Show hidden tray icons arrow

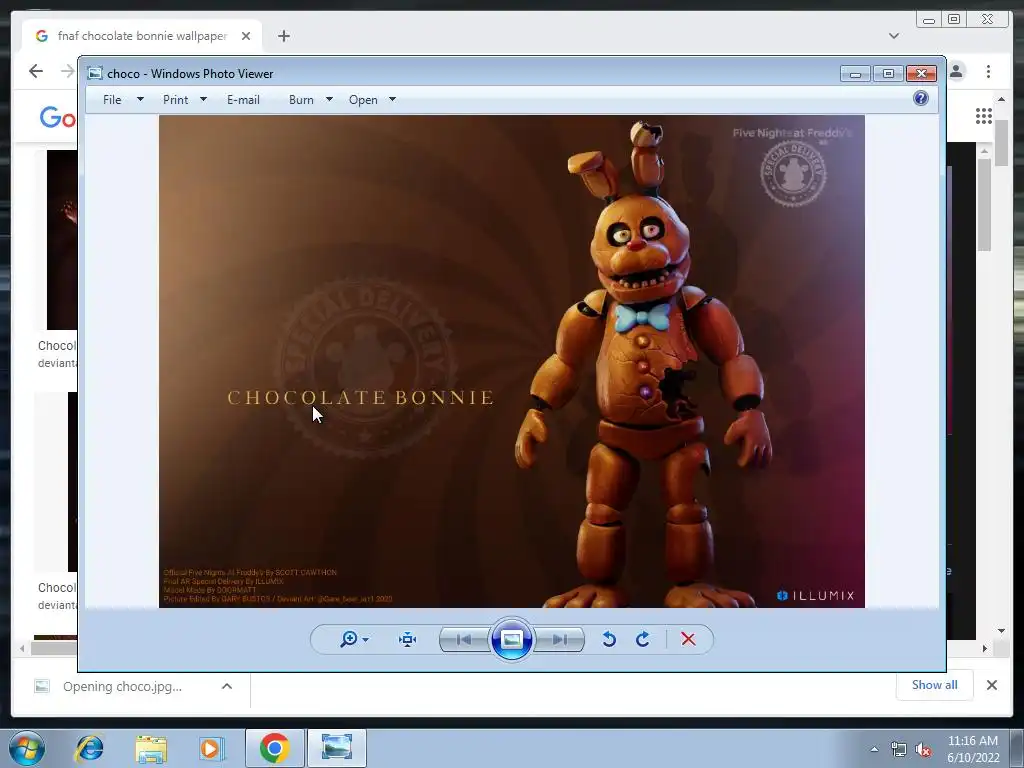pos(874,749)
